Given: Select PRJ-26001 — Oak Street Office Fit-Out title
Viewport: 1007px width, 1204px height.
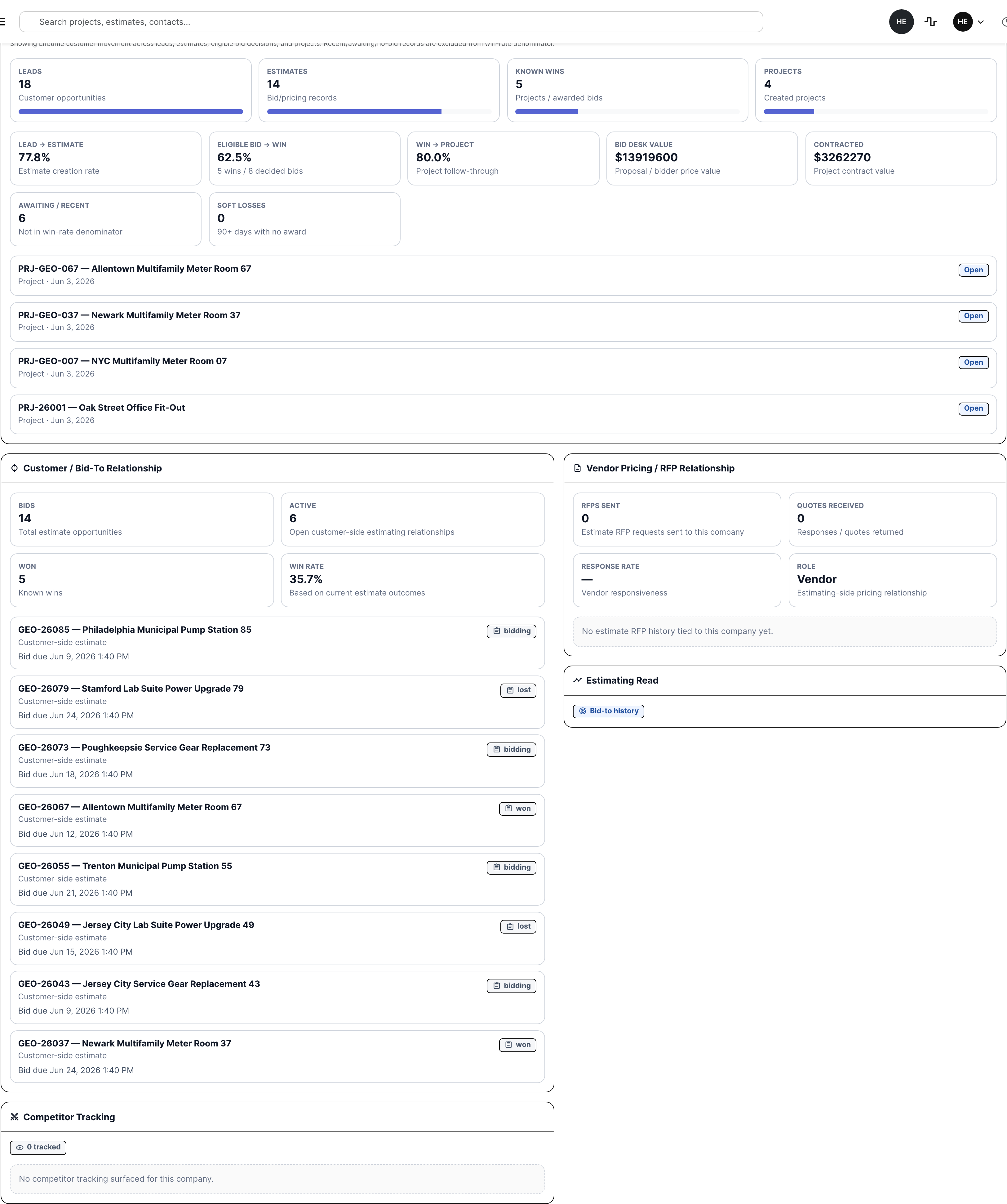Looking at the screenshot, I should tap(101, 407).
